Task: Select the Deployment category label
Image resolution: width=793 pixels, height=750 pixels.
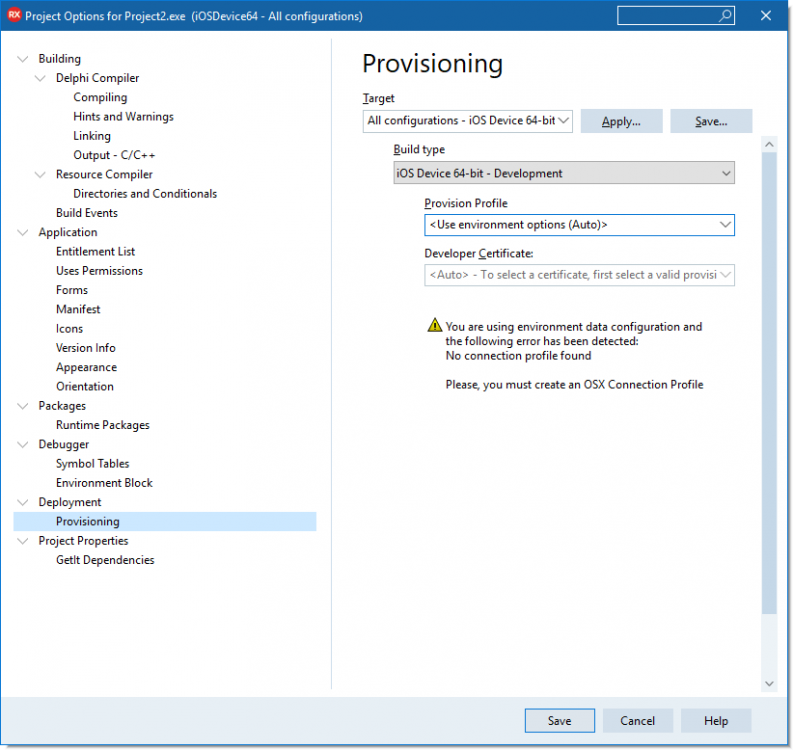Action: pyautogui.click(x=70, y=502)
